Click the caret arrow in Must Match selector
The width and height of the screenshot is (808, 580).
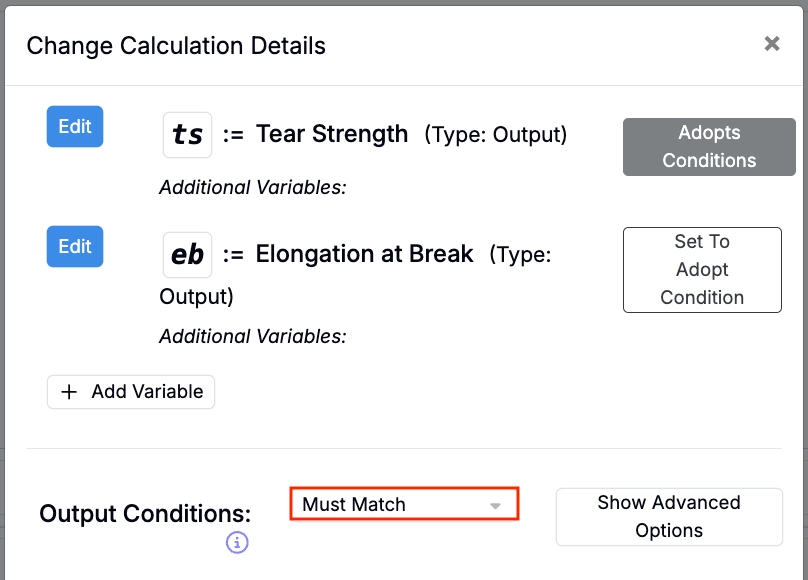pyautogui.click(x=495, y=506)
